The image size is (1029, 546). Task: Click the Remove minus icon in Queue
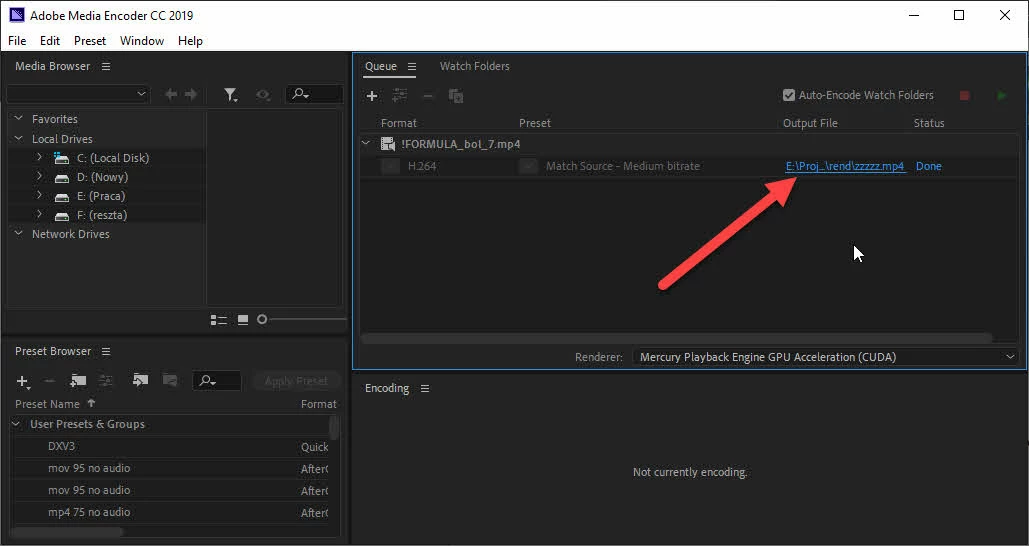pos(428,96)
